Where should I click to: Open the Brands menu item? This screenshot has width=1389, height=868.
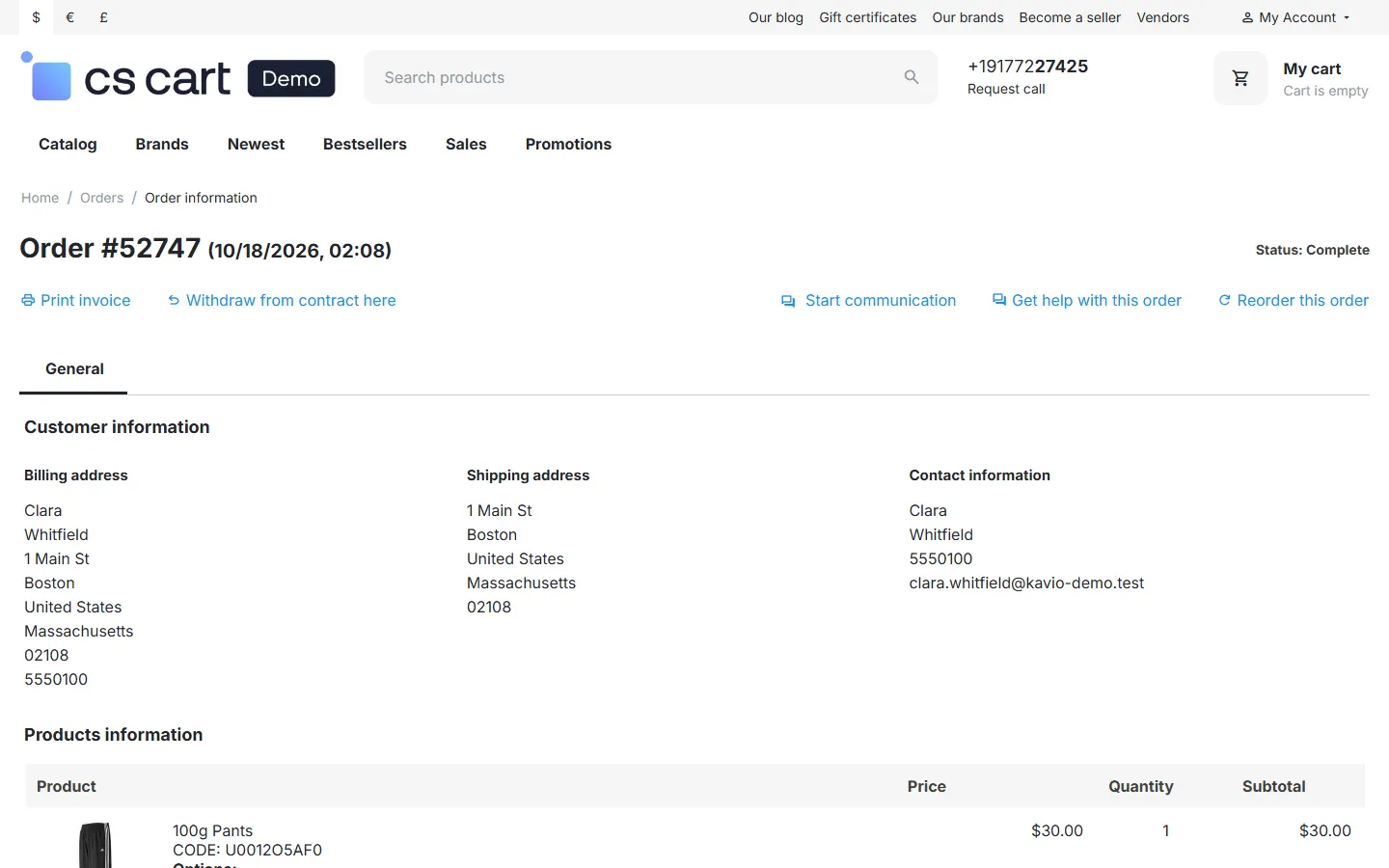162,145
